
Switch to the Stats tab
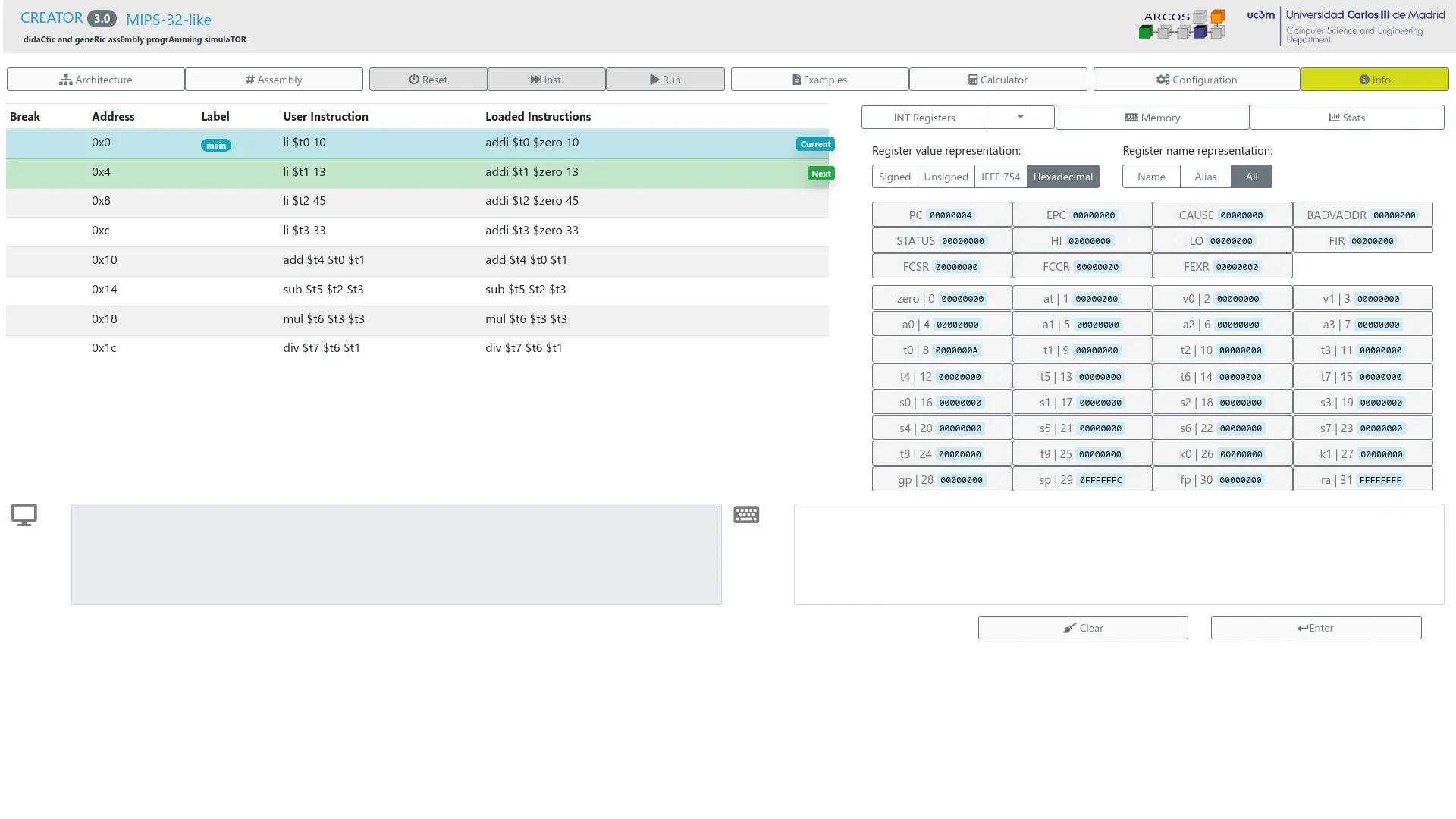click(1347, 118)
